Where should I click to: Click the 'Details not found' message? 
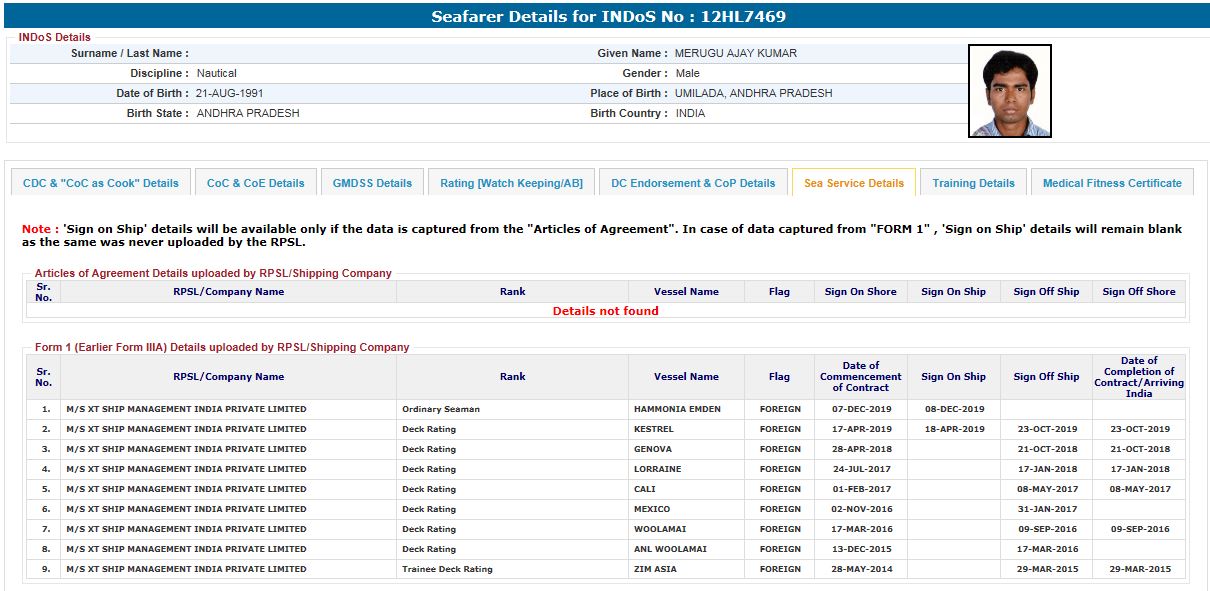click(x=605, y=311)
